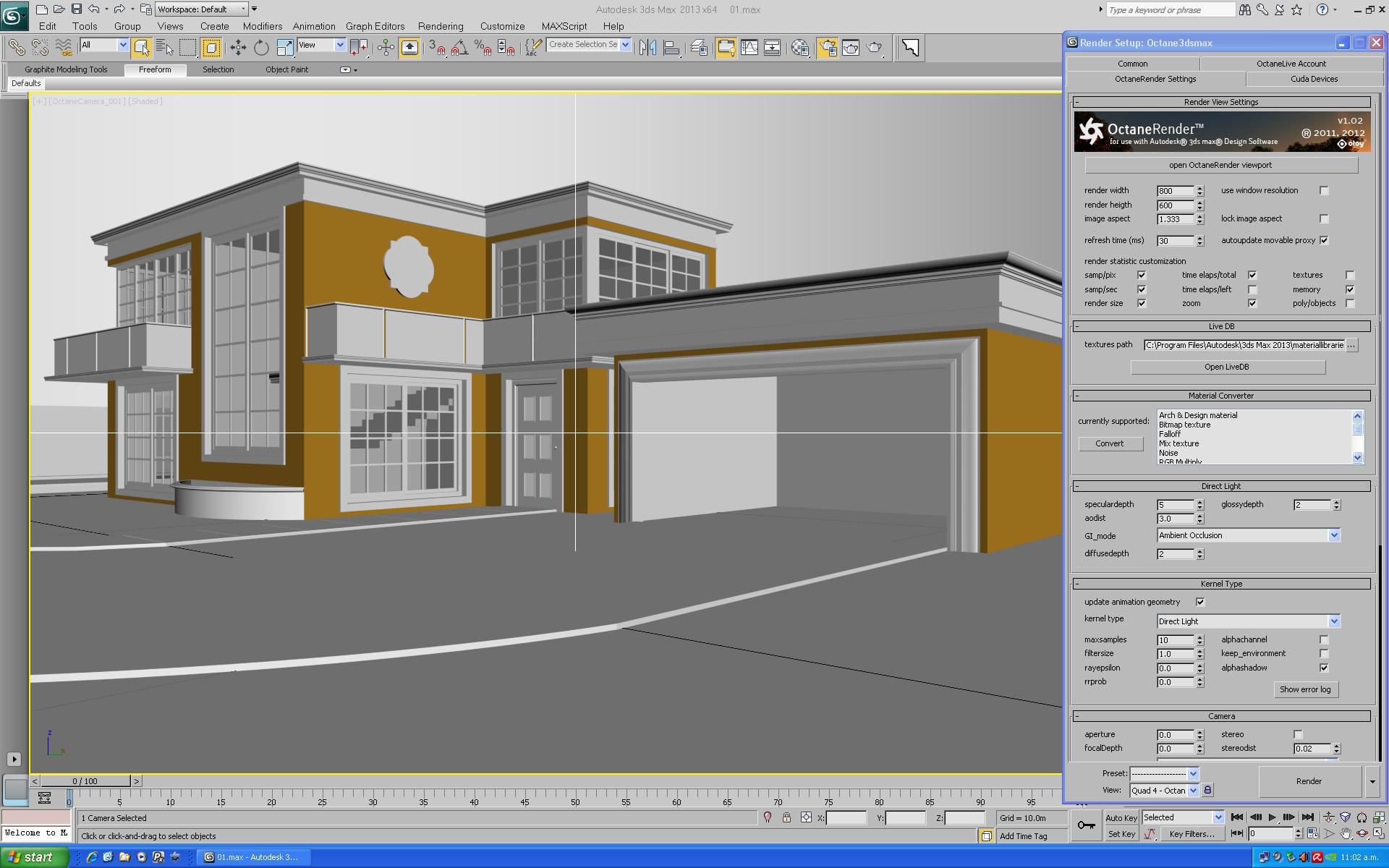Click open OctaneRender viewport button
The width and height of the screenshot is (1389, 868).
coord(1220,165)
